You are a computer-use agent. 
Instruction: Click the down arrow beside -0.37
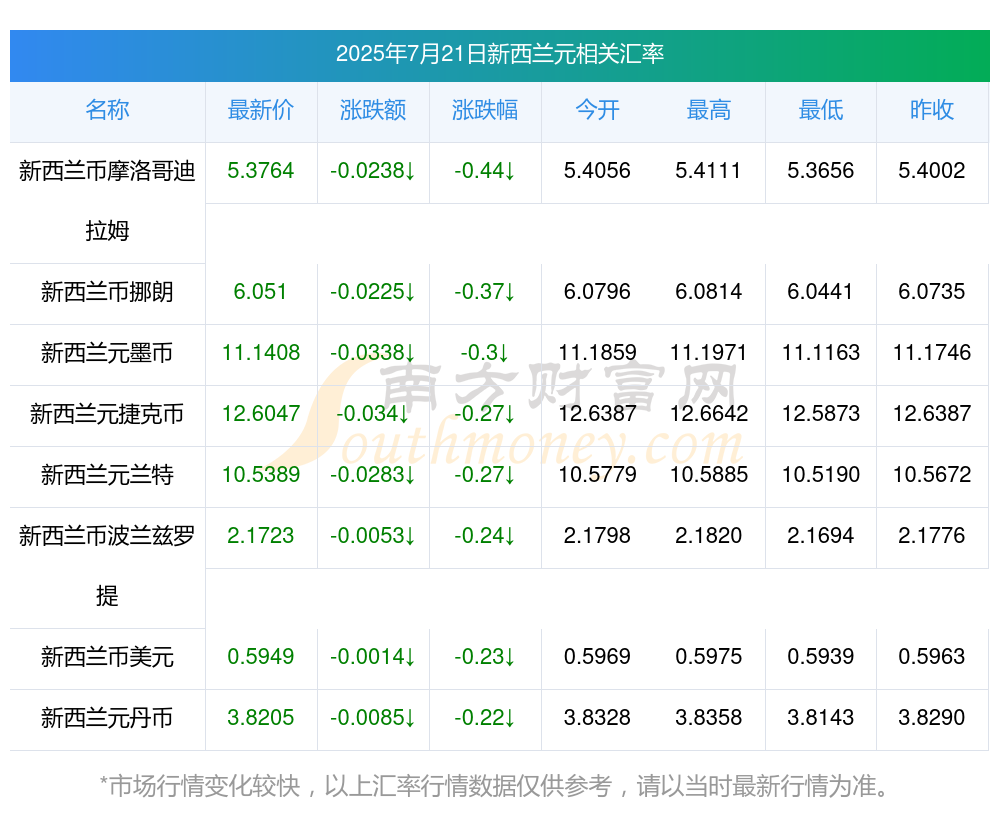[510, 292]
